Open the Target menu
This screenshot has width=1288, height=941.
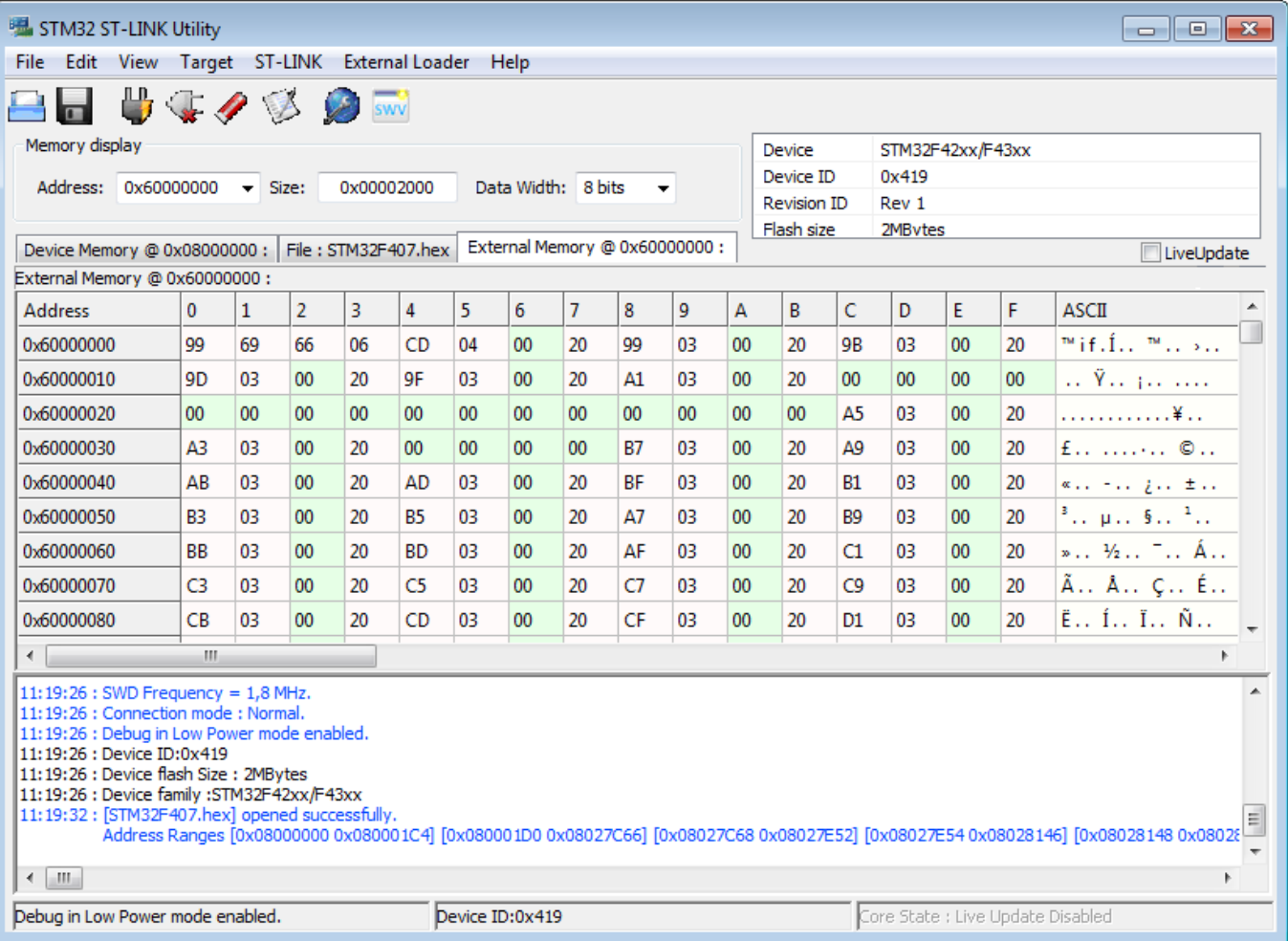click(x=206, y=62)
